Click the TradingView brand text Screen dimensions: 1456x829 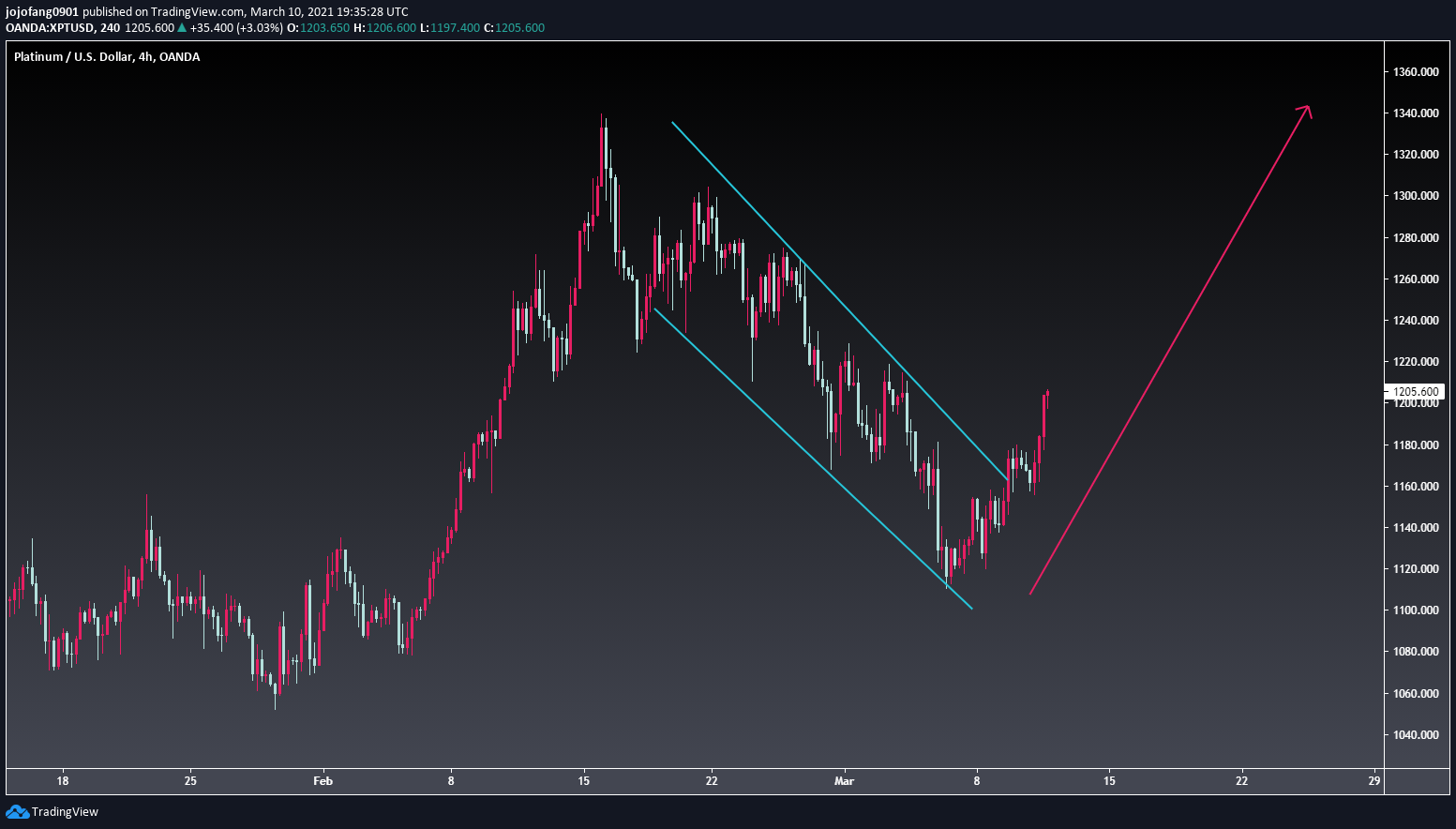pyautogui.click(x=65, y=812)
